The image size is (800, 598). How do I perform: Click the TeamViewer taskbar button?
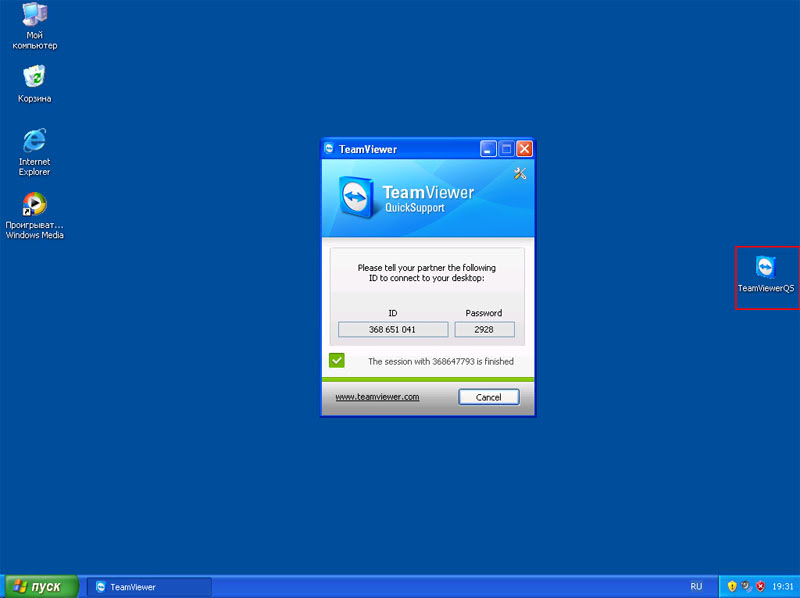coord(149,587)
